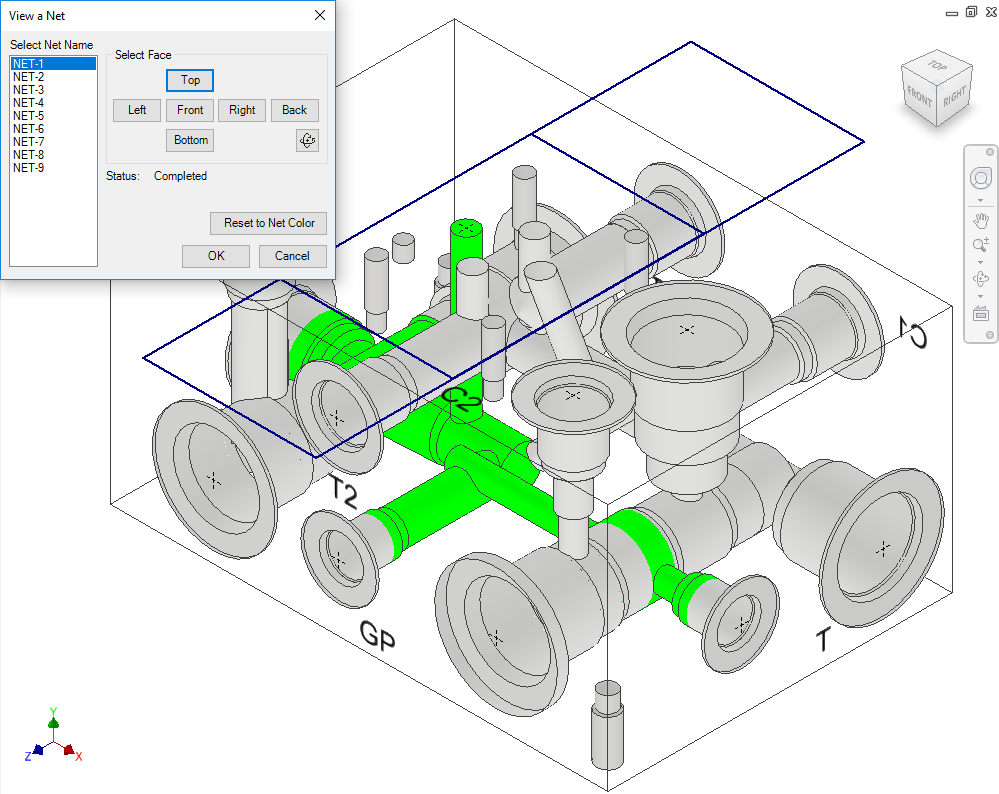Image resolution: width=999 pixels, height=794 pixels.
Task: Restore down the drawing window
Action: point(970,12)
